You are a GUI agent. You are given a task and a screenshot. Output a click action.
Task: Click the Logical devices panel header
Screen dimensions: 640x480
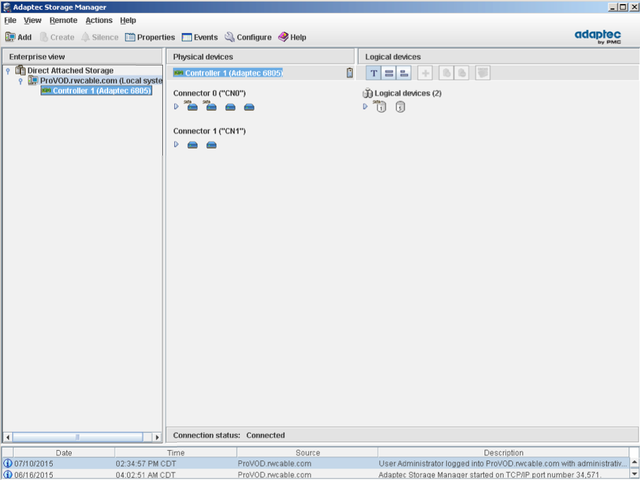[x=499, y=57]
